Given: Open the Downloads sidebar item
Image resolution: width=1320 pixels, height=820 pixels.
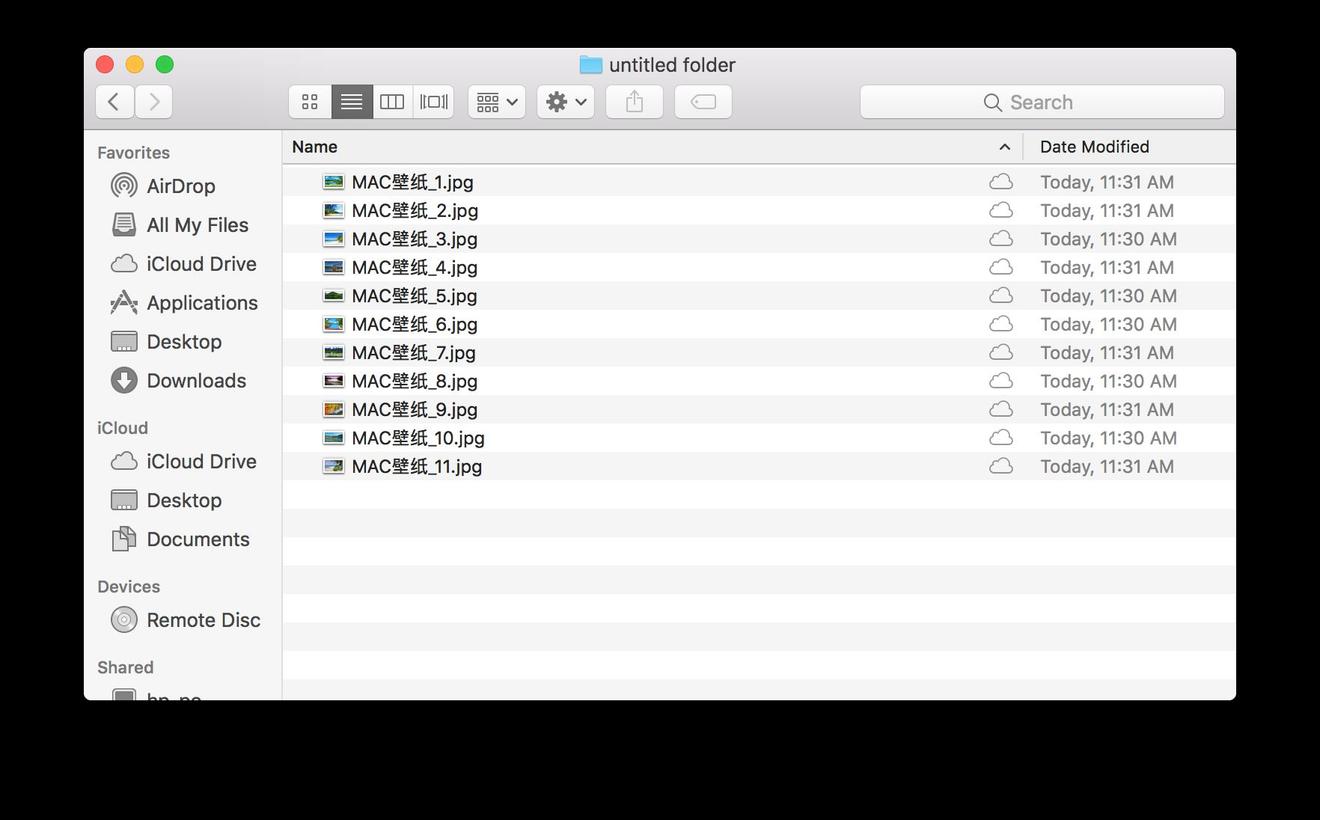Looking at the screenshot, I should pos(196,381).
